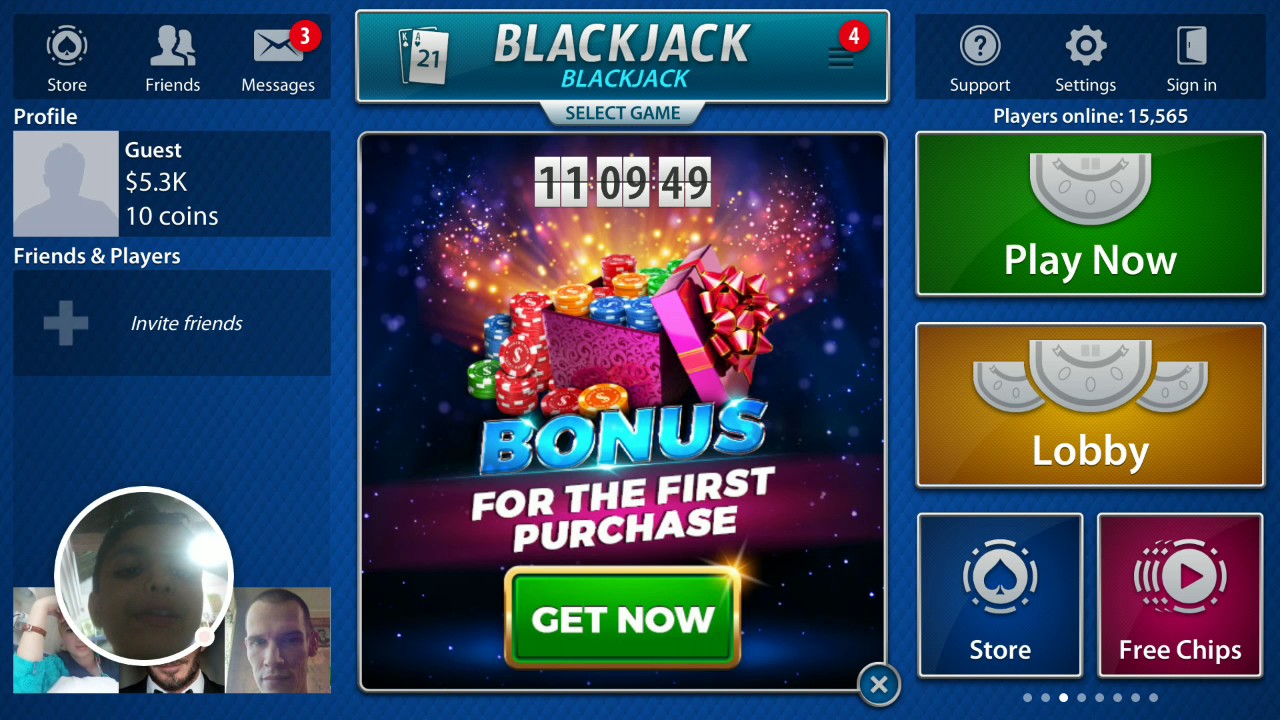Open the Friends icon
The height and width of the screenshot is (720, 1280).
point(173,46)
